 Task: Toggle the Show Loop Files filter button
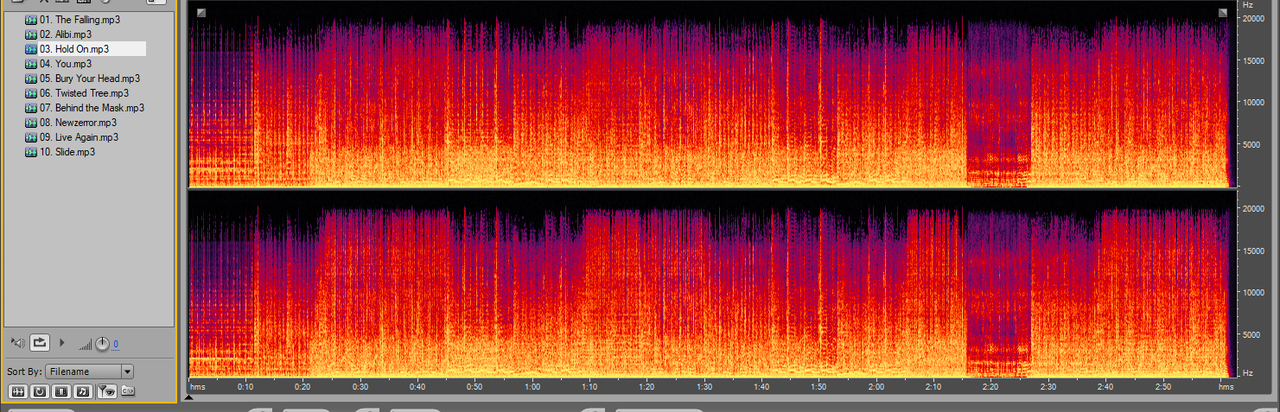pyautogui.click(x=39, y=390)
